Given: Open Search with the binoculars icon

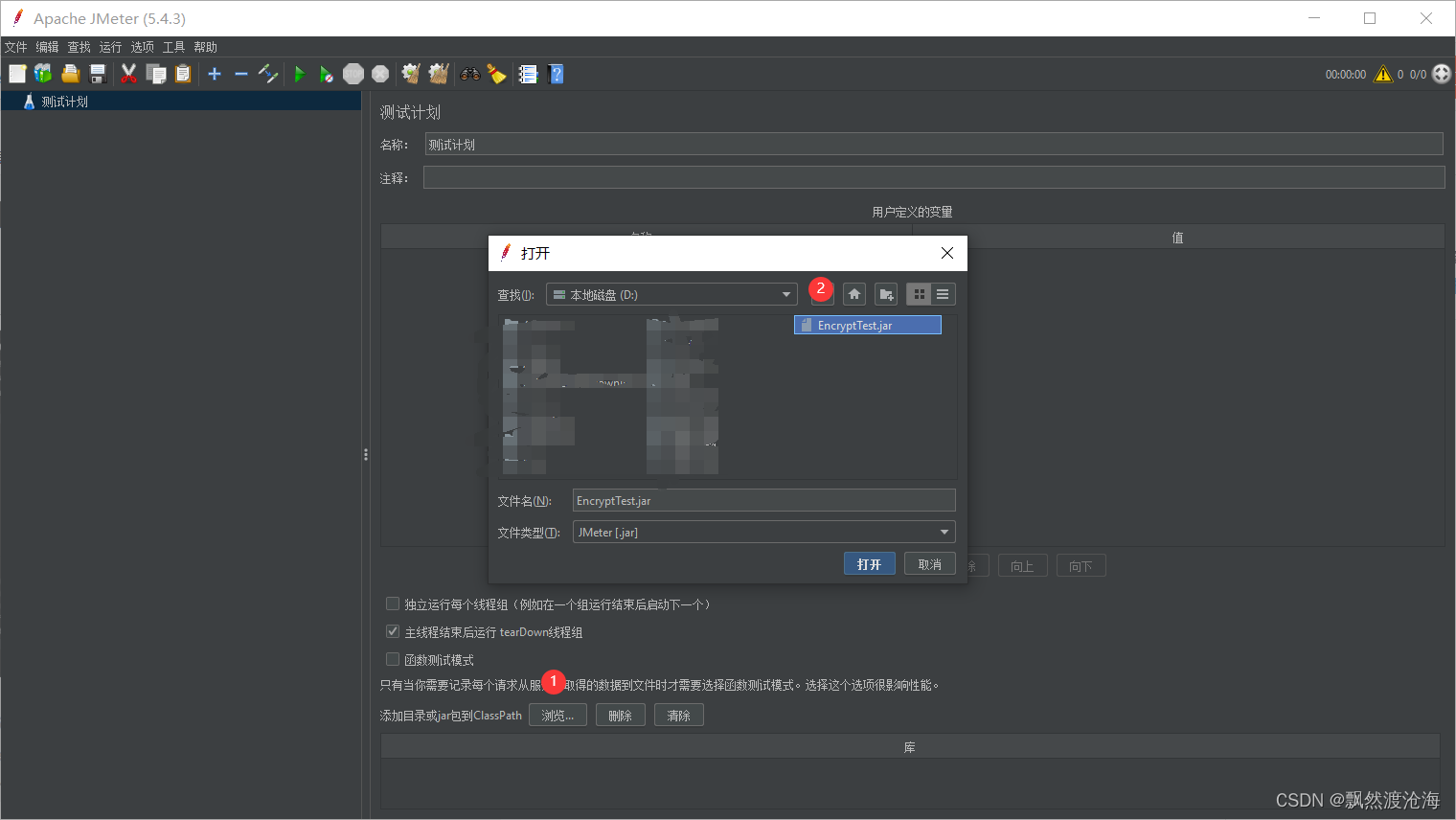Looking at the screenshot, I should point(470,74).
